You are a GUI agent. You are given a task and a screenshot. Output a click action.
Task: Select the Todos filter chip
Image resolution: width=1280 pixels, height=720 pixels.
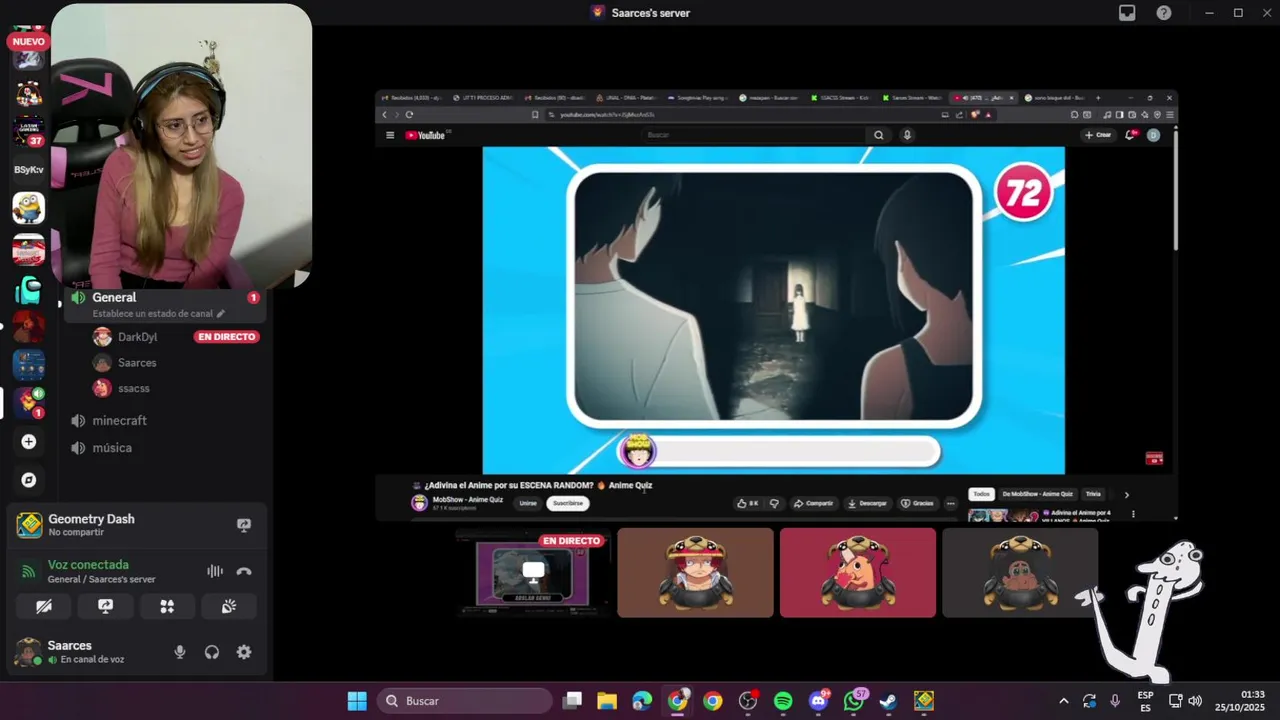[x=982, y=494]
